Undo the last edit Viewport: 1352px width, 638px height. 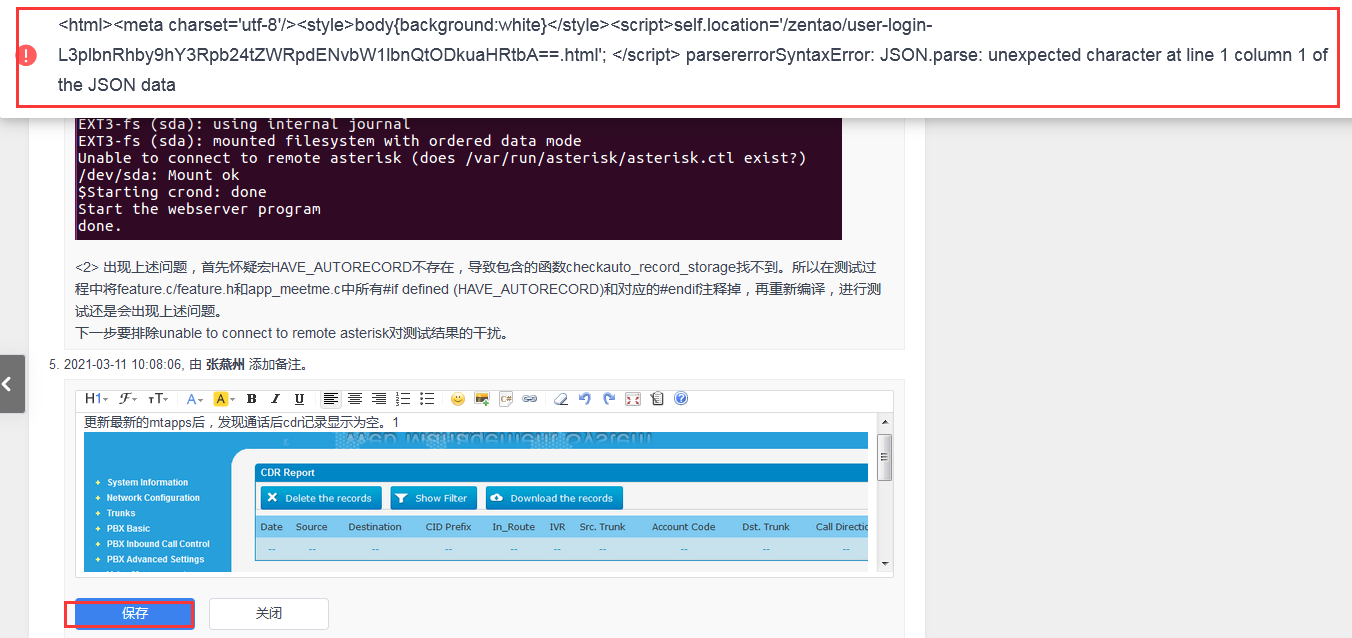[585, 399]
